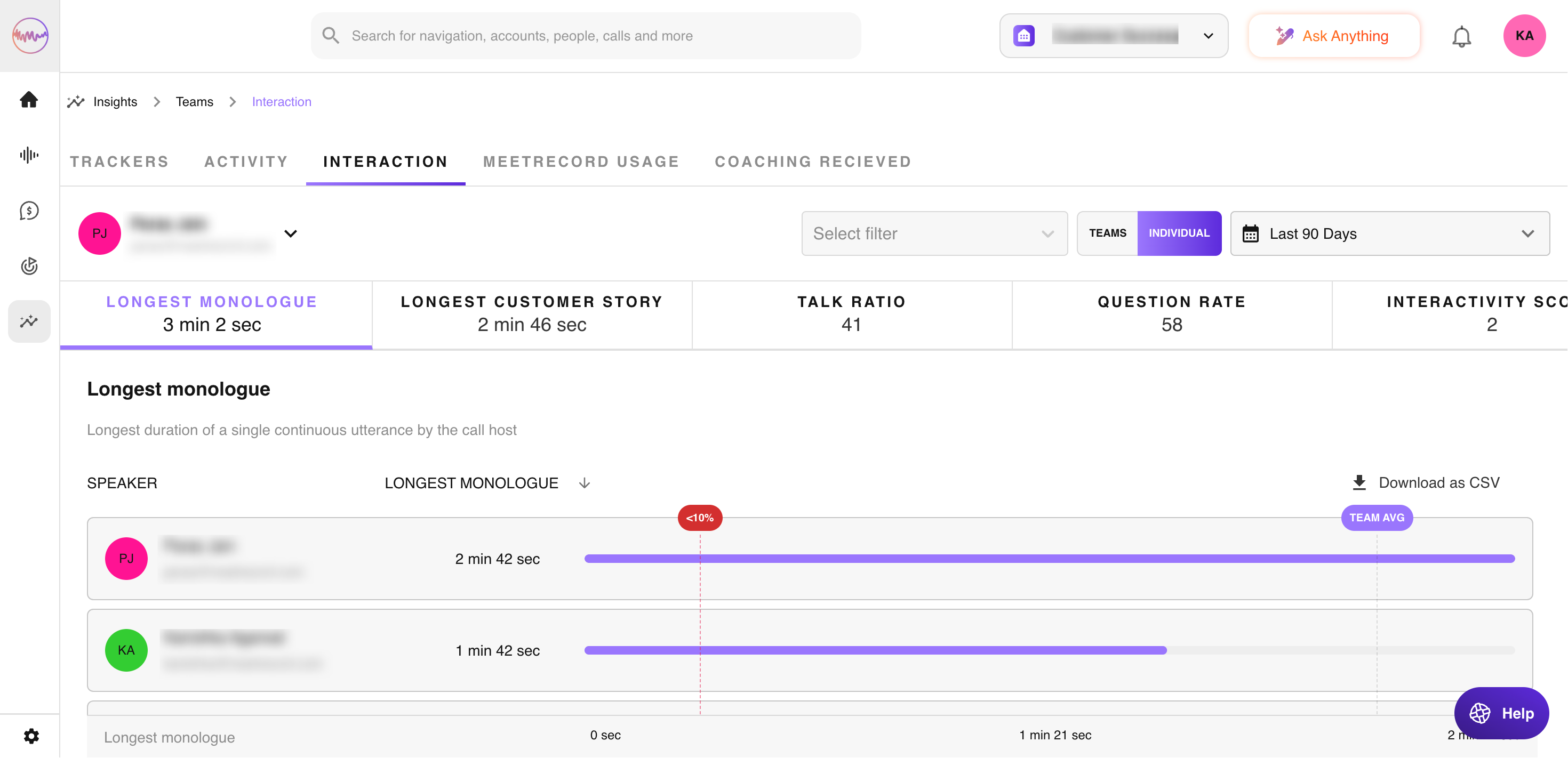Open settings gear icon

click(31, 736)
